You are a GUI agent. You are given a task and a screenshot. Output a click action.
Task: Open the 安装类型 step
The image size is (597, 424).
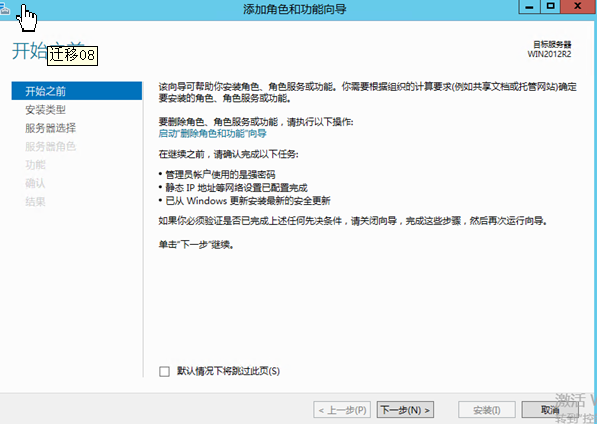pos(45,110)
